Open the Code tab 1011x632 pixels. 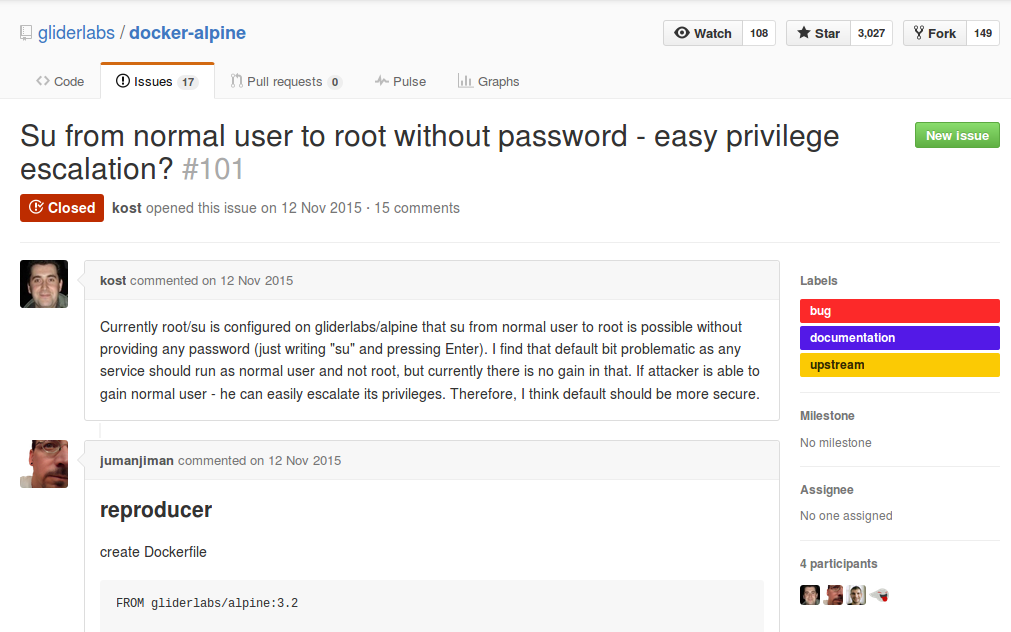60,81
